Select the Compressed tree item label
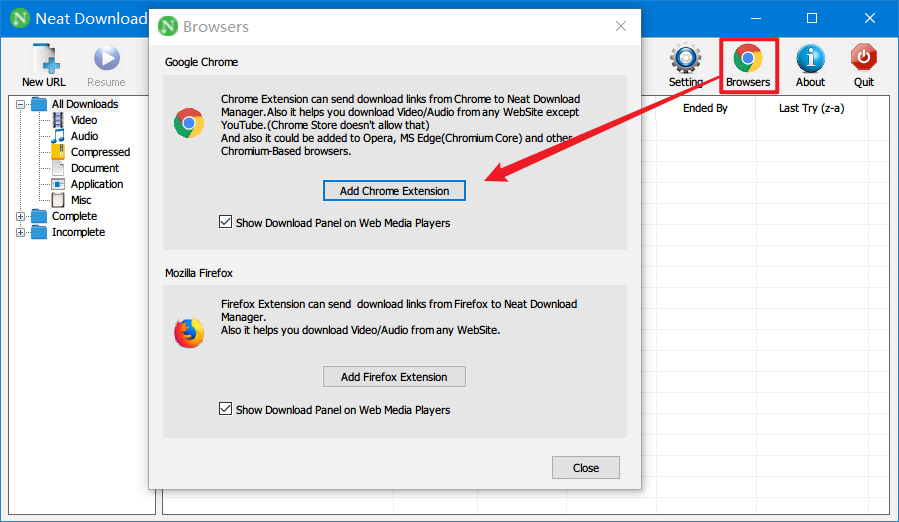The width and height of the screenshot is (899, 522). point(100,152)
